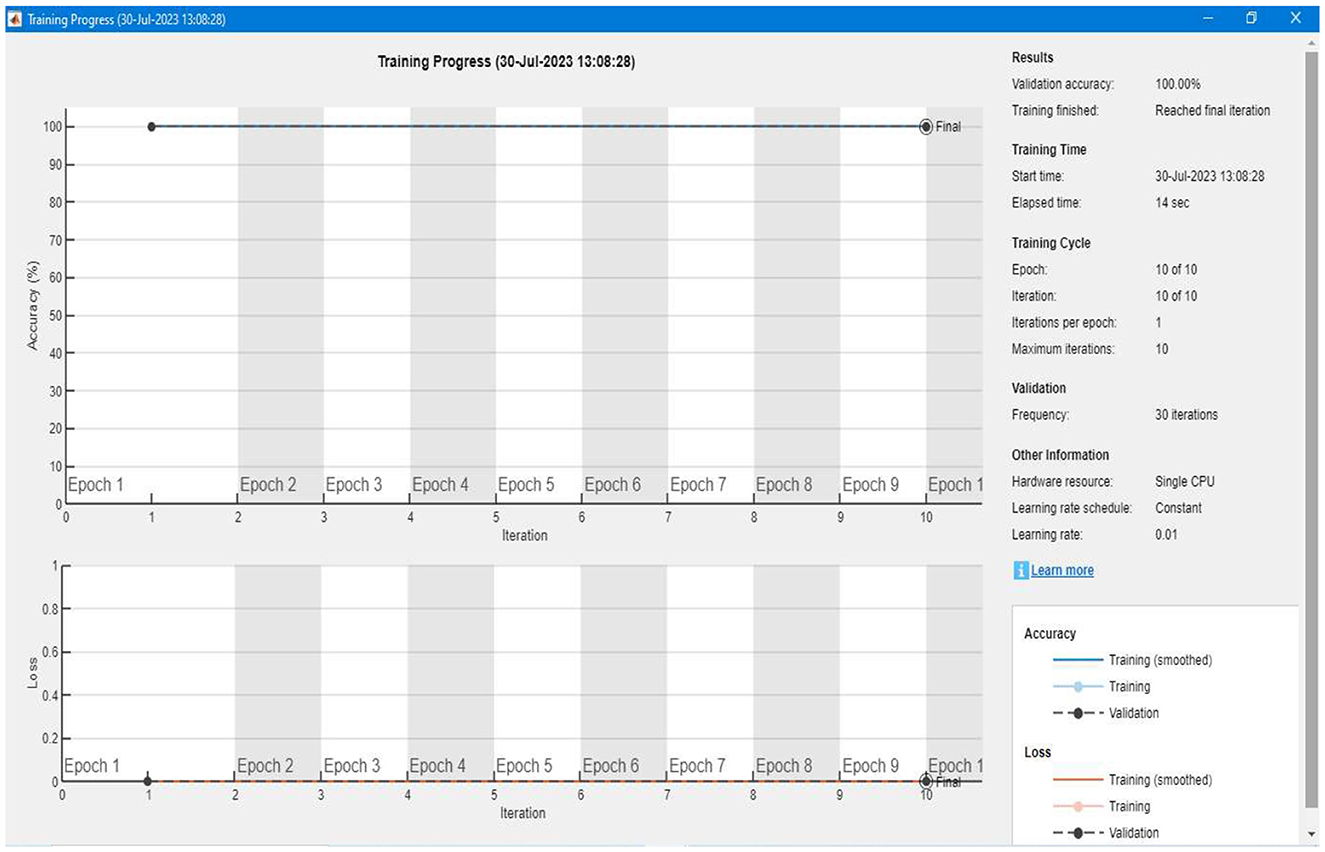Click the Iteration row value '10 of 10'
The width and height of the screenshot is (1325, 852).
pos(1176,296)
